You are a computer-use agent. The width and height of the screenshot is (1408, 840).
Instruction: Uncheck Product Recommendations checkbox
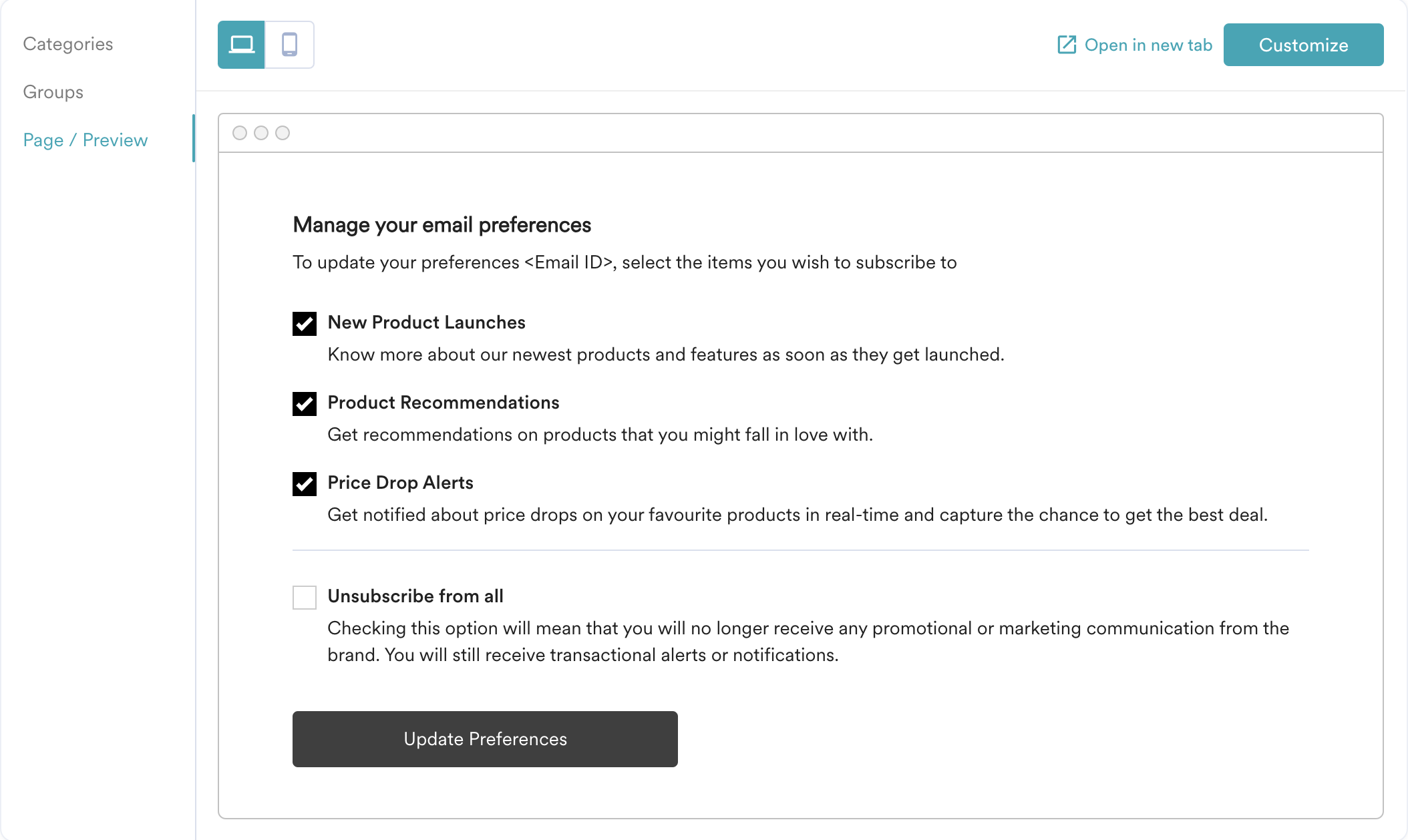(305, 404)
